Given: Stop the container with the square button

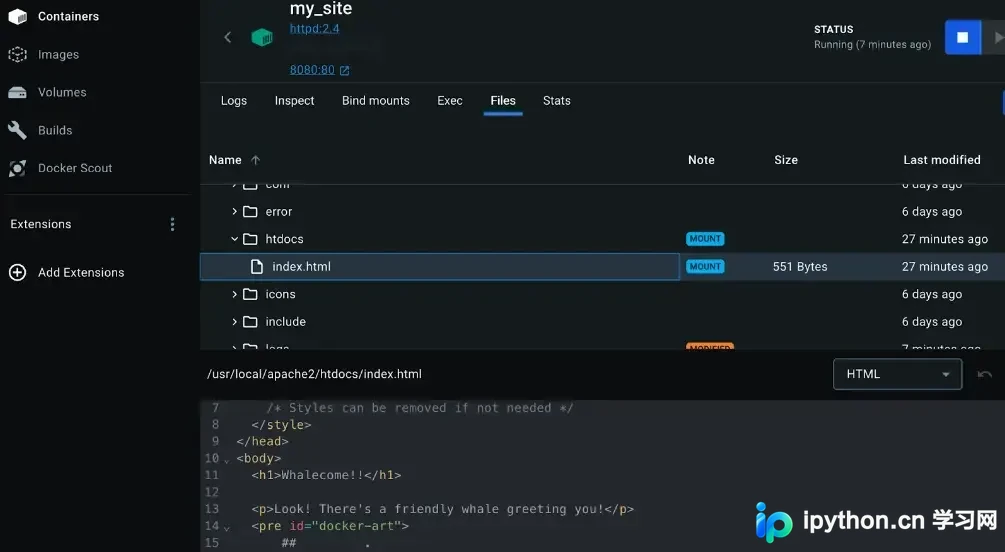Looking at the screenshot, I should (963, 37).
